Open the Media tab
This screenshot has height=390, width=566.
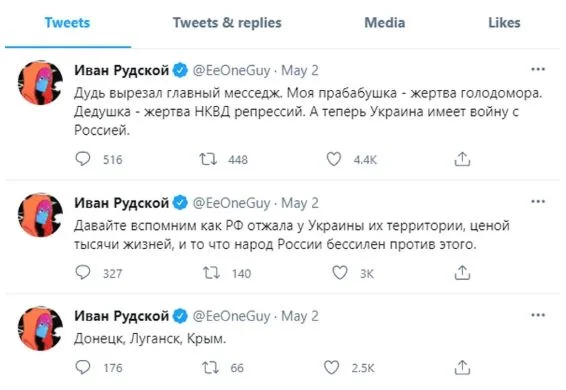(x=384, y=23)
